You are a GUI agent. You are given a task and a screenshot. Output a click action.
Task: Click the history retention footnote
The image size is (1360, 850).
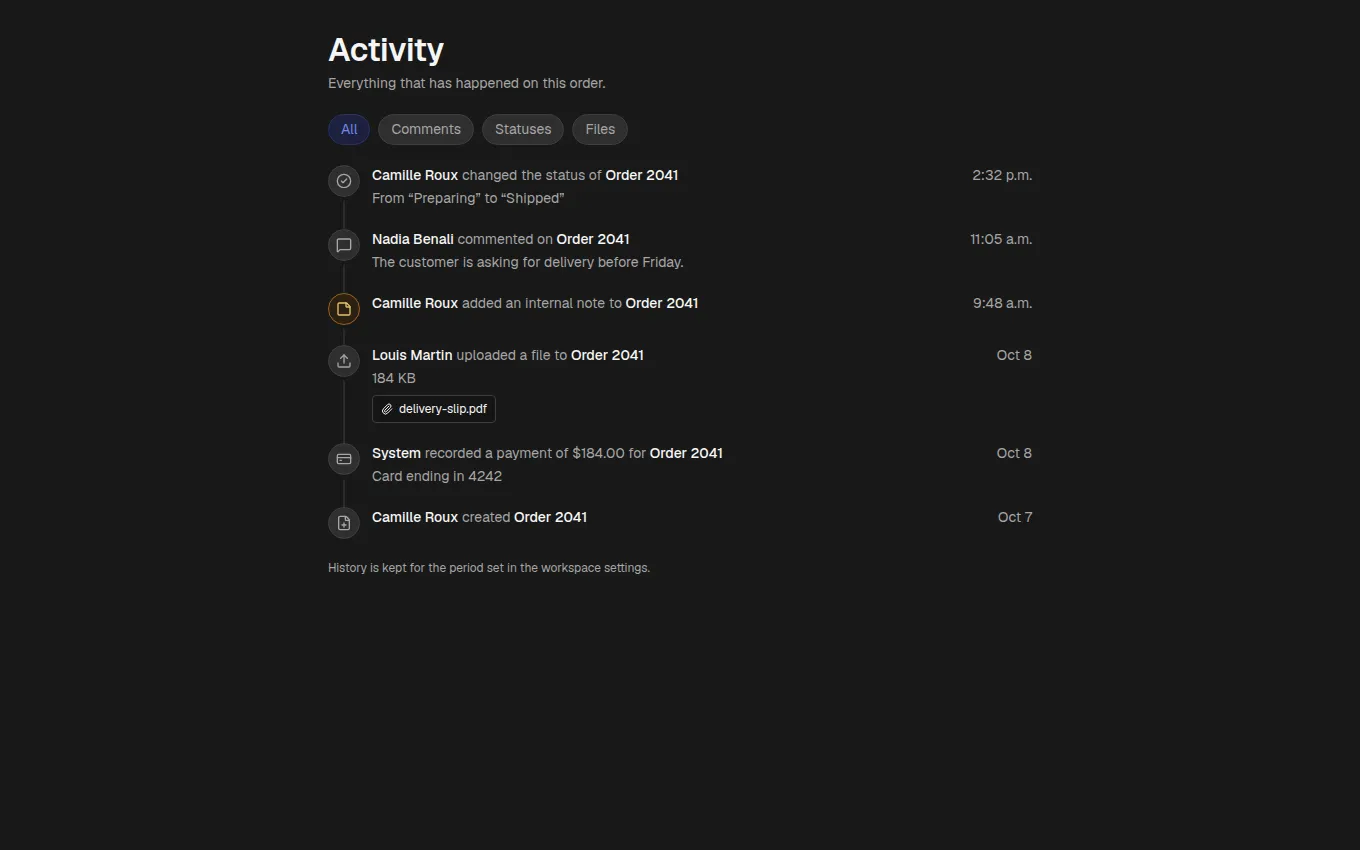pyautogui.click(x=489, y=568)
